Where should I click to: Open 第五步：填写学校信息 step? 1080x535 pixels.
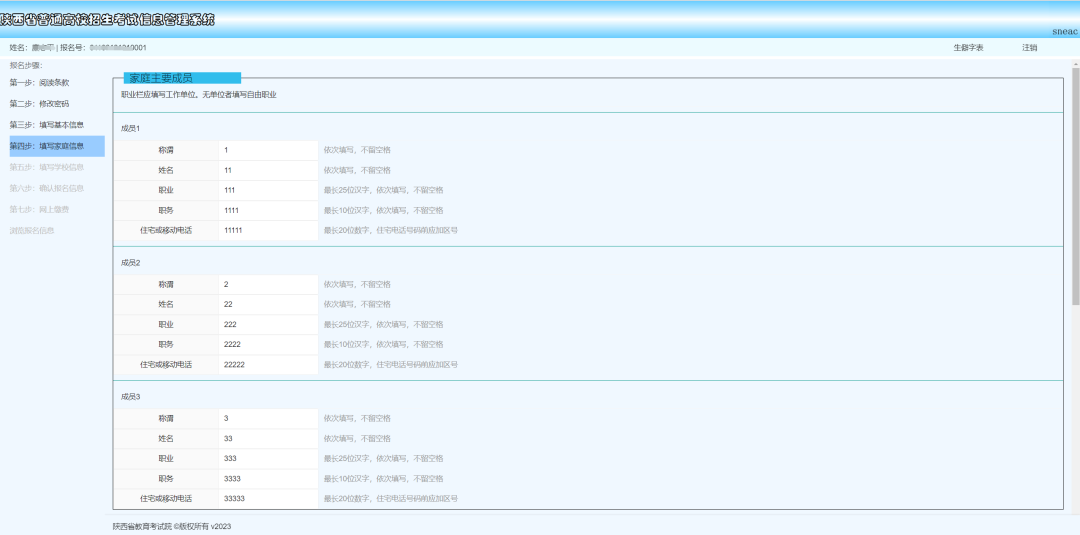click(x=47, y=167)
